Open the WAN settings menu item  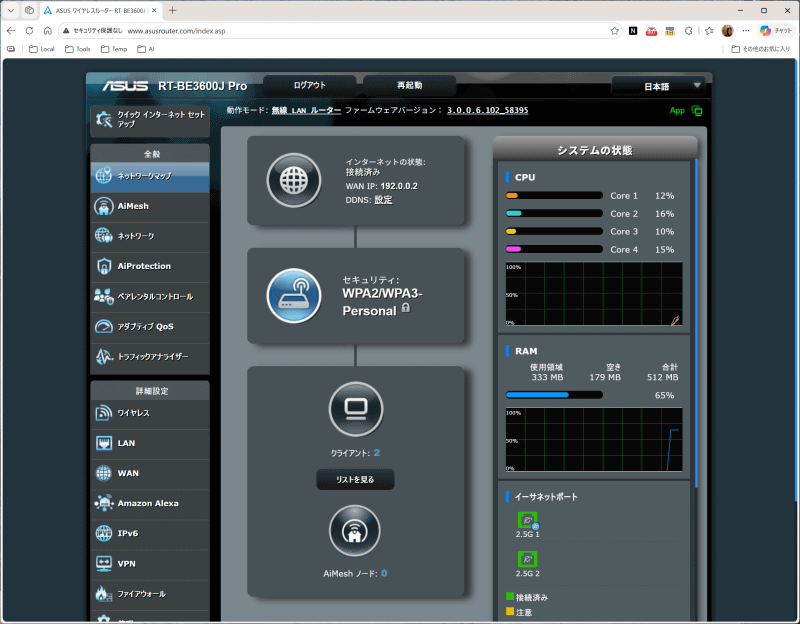point(150,473)
